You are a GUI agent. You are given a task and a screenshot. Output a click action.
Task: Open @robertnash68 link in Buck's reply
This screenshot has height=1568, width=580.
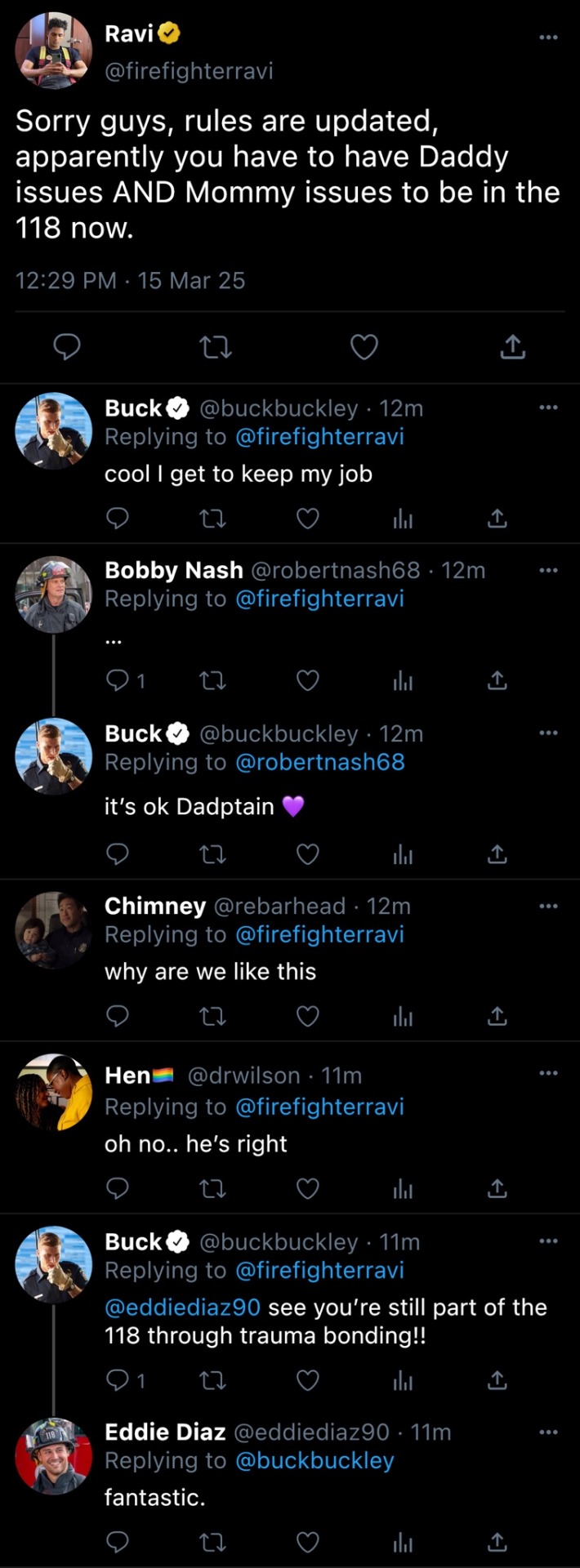[x=320, y=762]
